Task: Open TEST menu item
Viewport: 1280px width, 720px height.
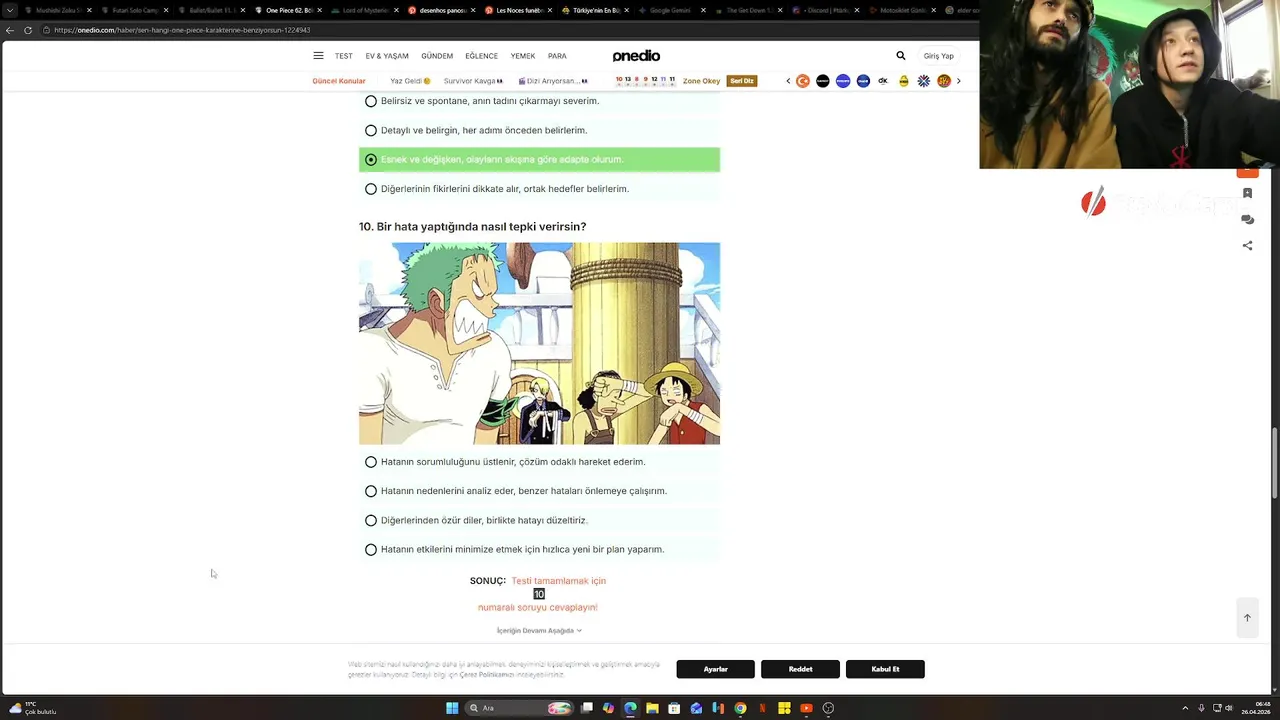Action: click(344, 56)
